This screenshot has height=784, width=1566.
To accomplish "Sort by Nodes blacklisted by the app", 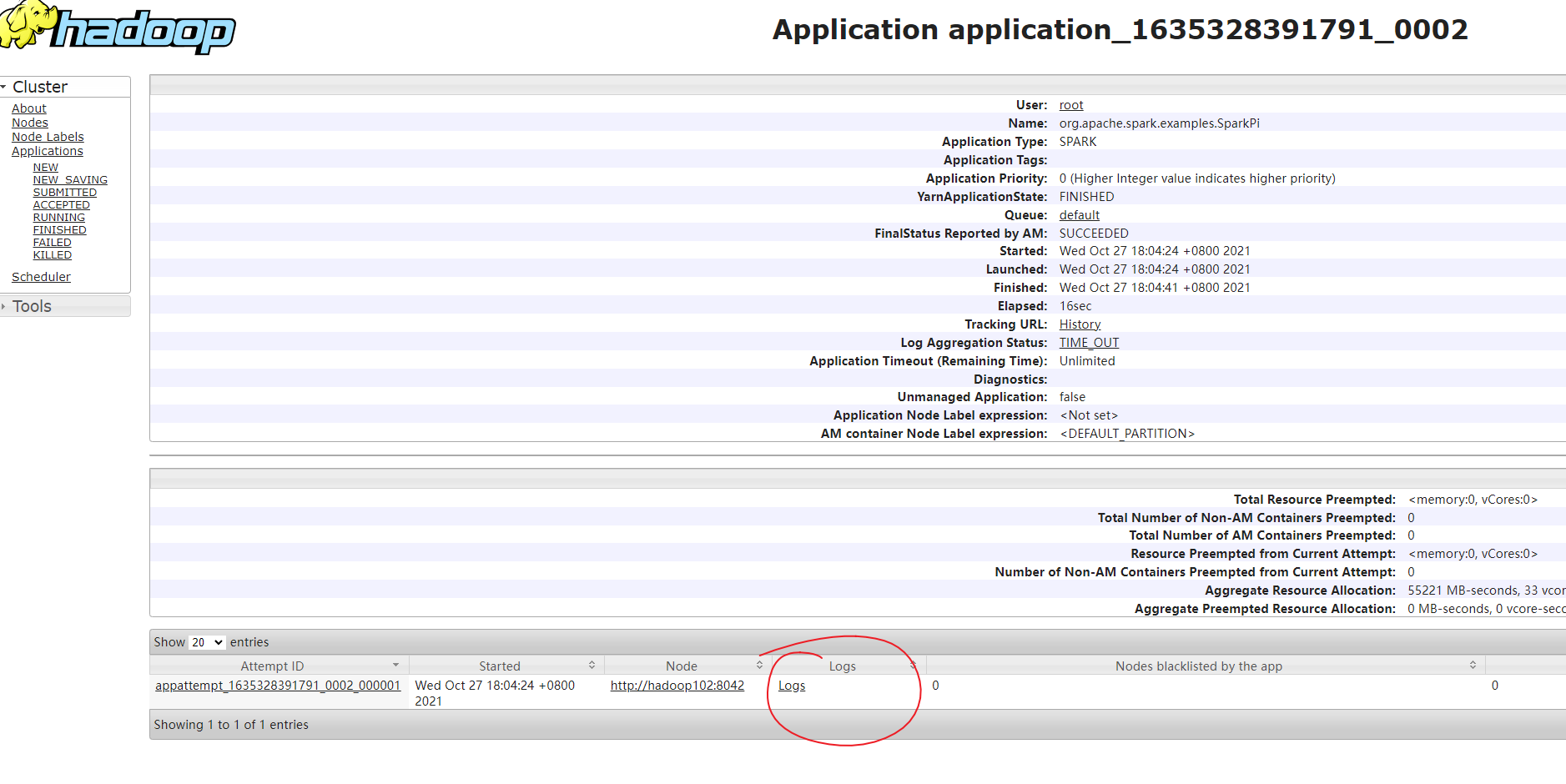I will pos(1206,666).
